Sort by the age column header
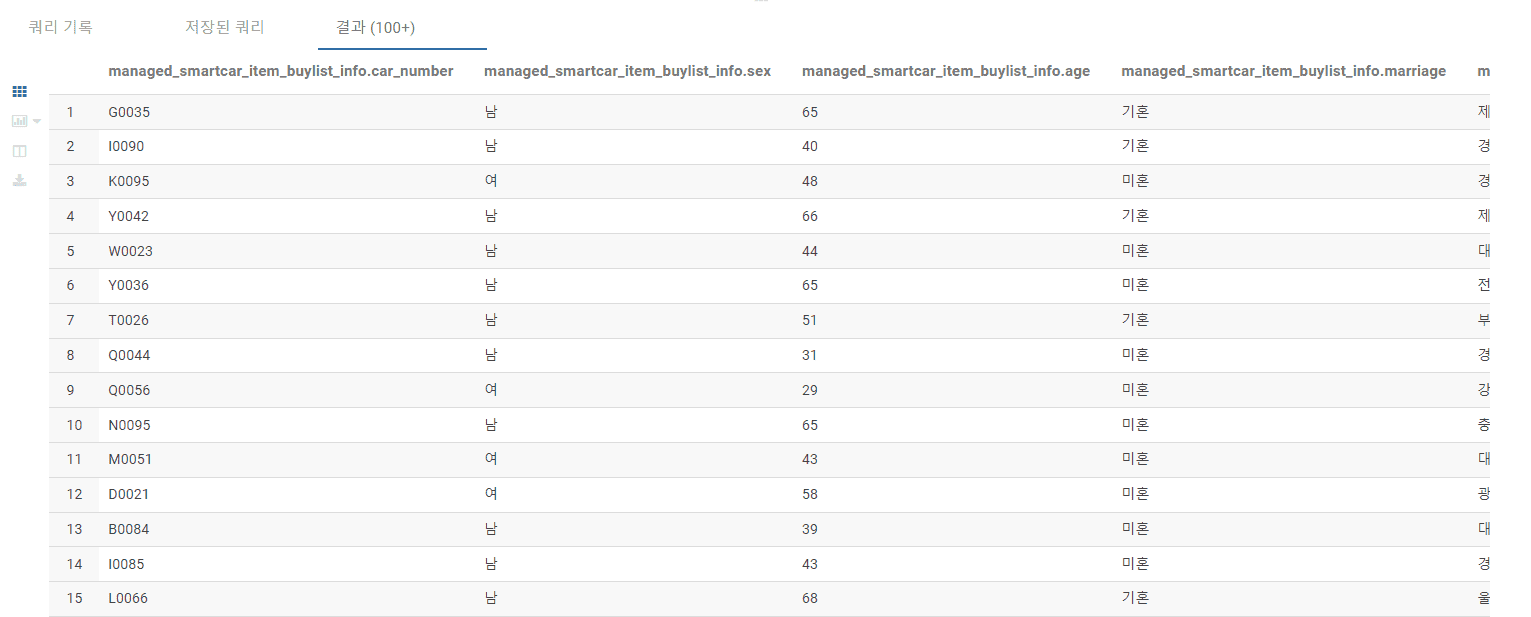 pyautogui.click(x=946, y=71)
